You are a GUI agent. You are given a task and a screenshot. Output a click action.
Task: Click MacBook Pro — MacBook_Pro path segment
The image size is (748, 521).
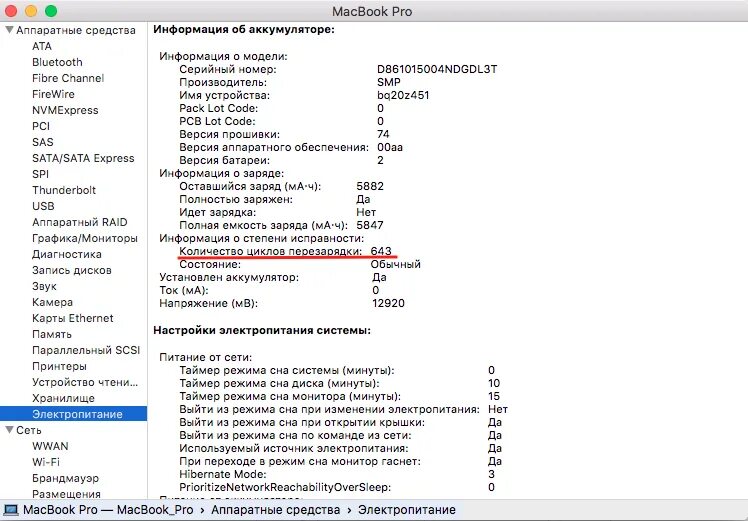[108, 510]
